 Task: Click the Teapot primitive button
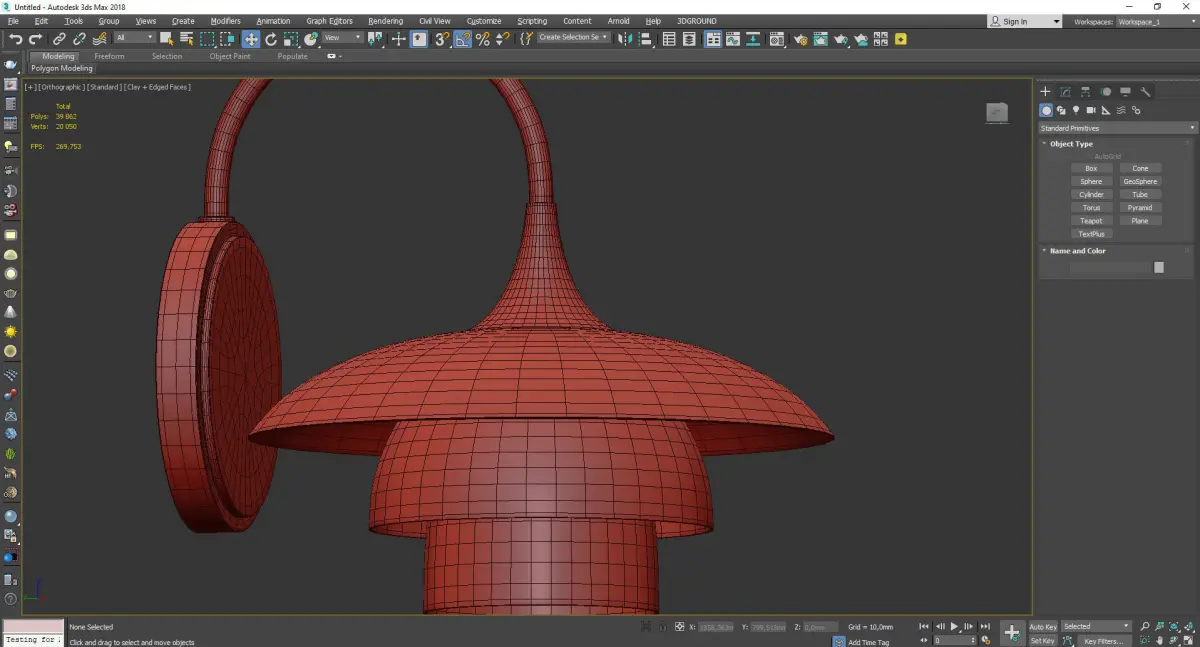point(1091,221)
